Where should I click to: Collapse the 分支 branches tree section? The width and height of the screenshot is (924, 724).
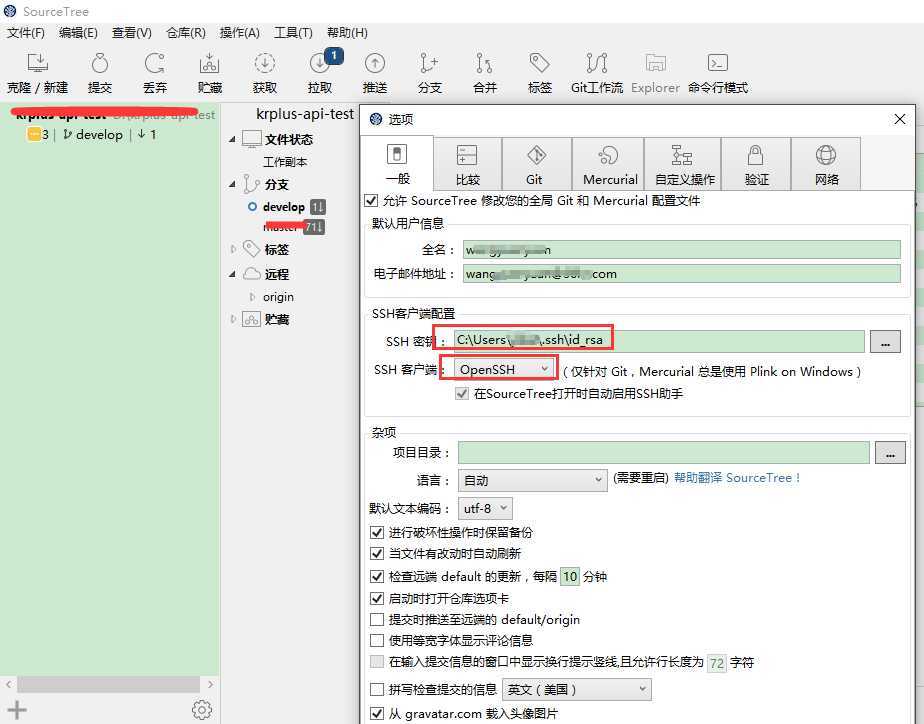point(232,184)
